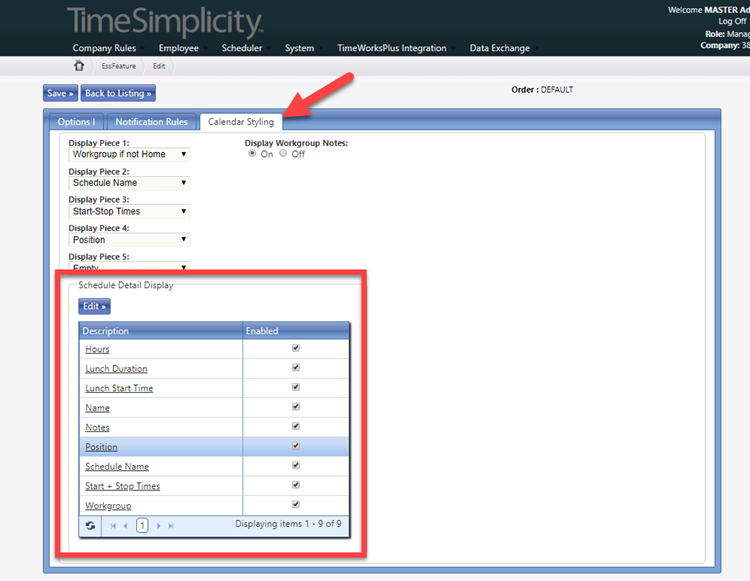This screenshot has width=750, height=581.
Task: Open the Display Piece 4 Position dropdown
Action: (129, 240)
